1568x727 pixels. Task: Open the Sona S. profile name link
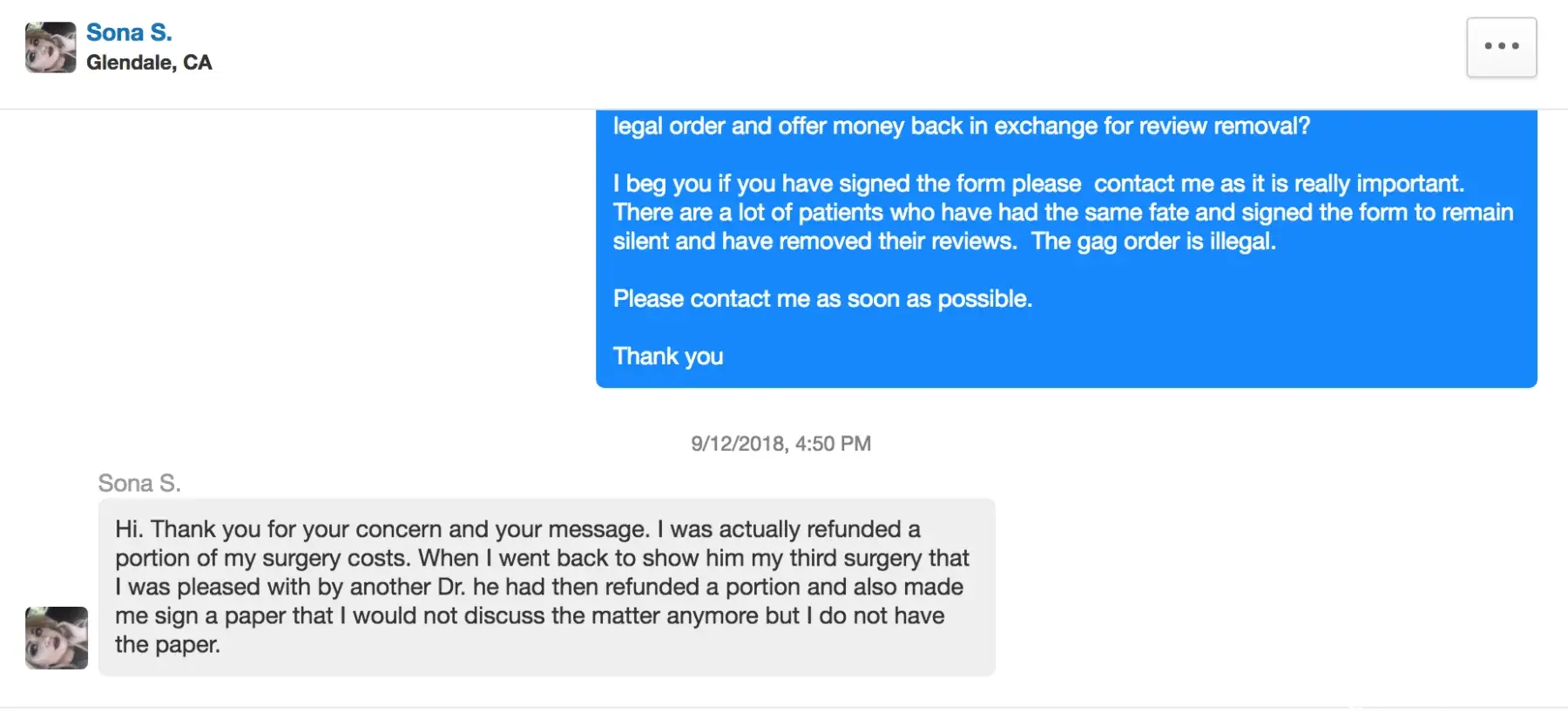(129, 33)
